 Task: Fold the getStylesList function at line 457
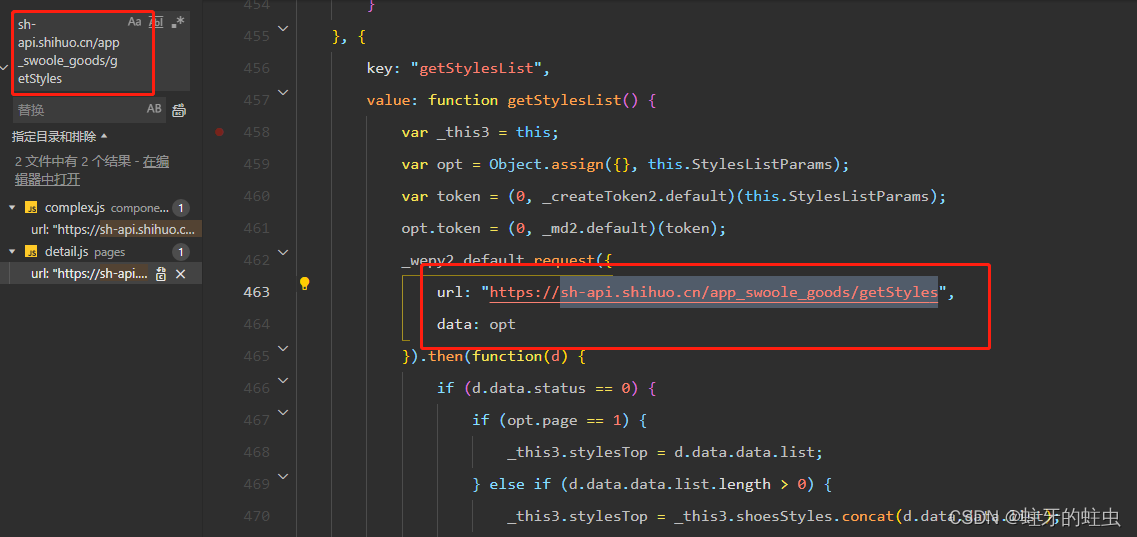[x=283, y=92]
